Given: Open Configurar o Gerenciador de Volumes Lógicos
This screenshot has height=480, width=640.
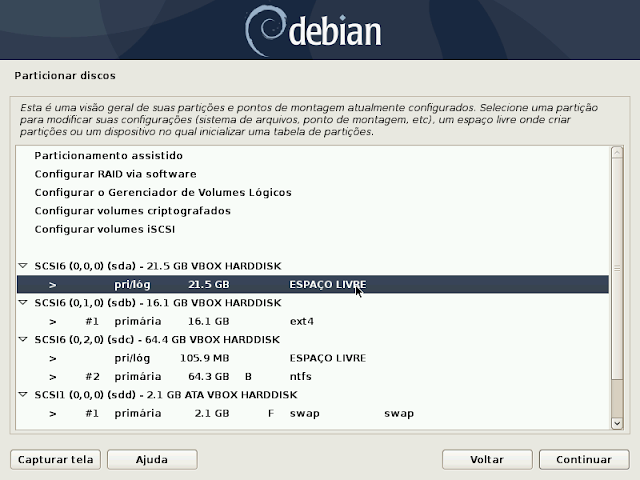Looking at the screenshot, I should pos(163,192).
